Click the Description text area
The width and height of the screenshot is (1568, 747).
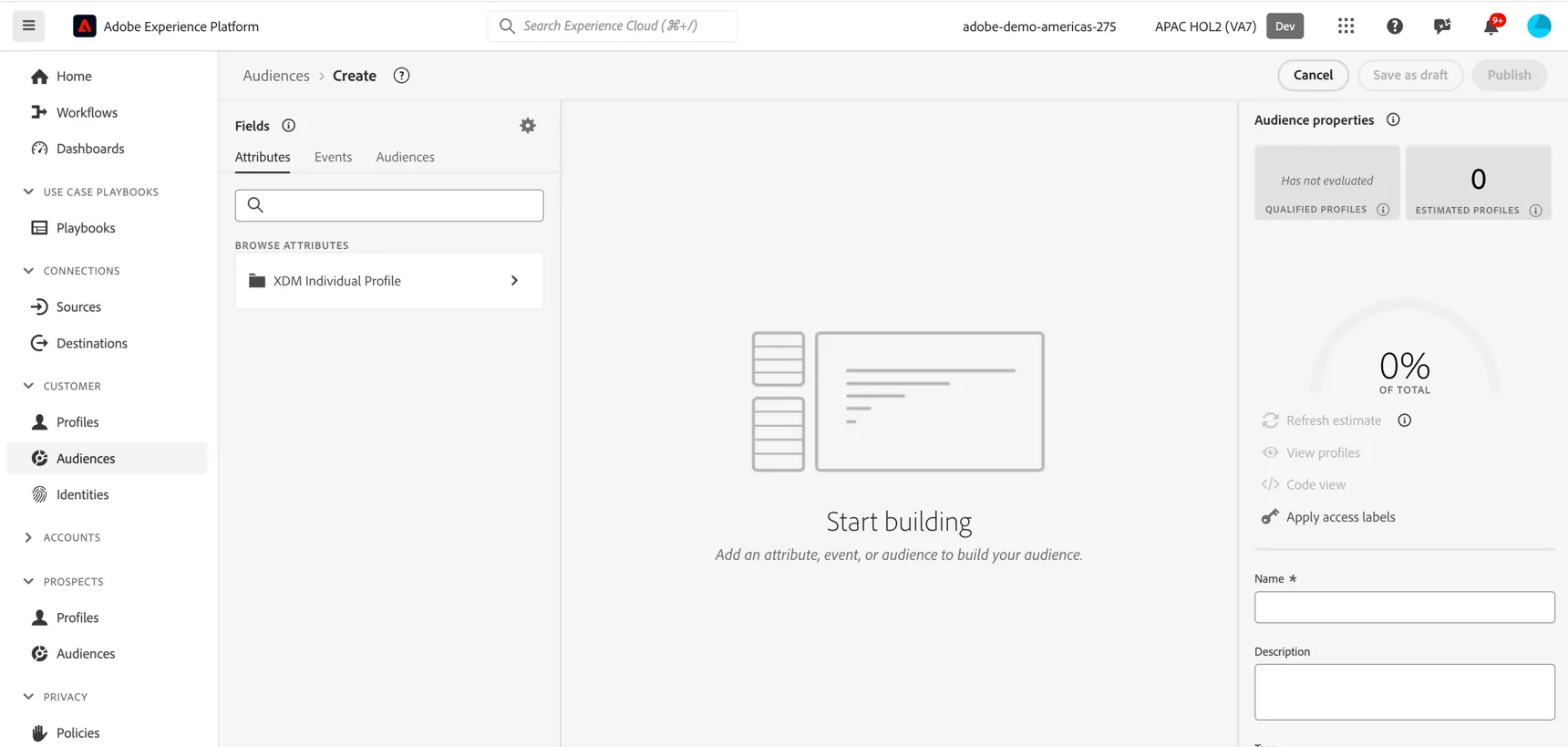[x=1404, y=692]
